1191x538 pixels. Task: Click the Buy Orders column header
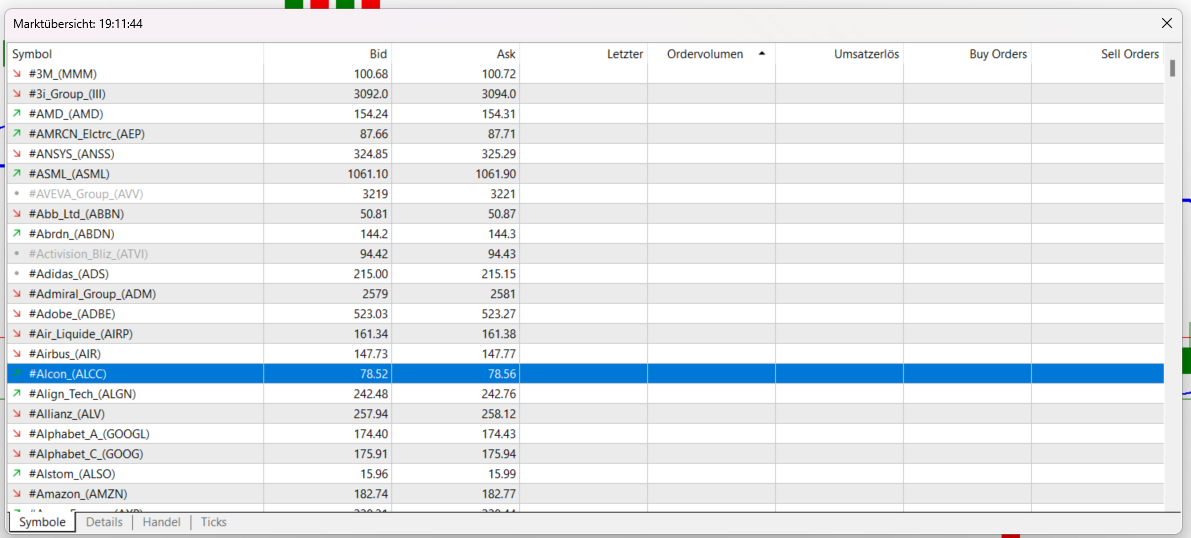[967, 55]
